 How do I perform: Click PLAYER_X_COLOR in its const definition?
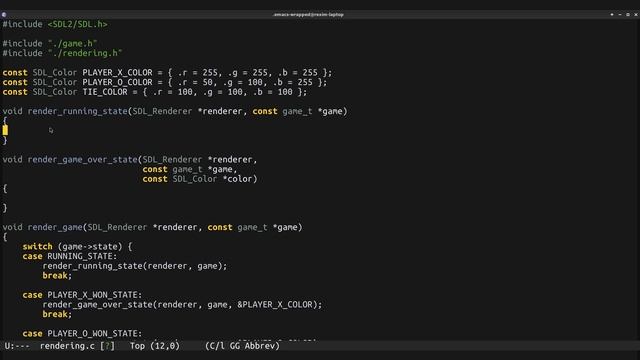(x=117, y=72)
